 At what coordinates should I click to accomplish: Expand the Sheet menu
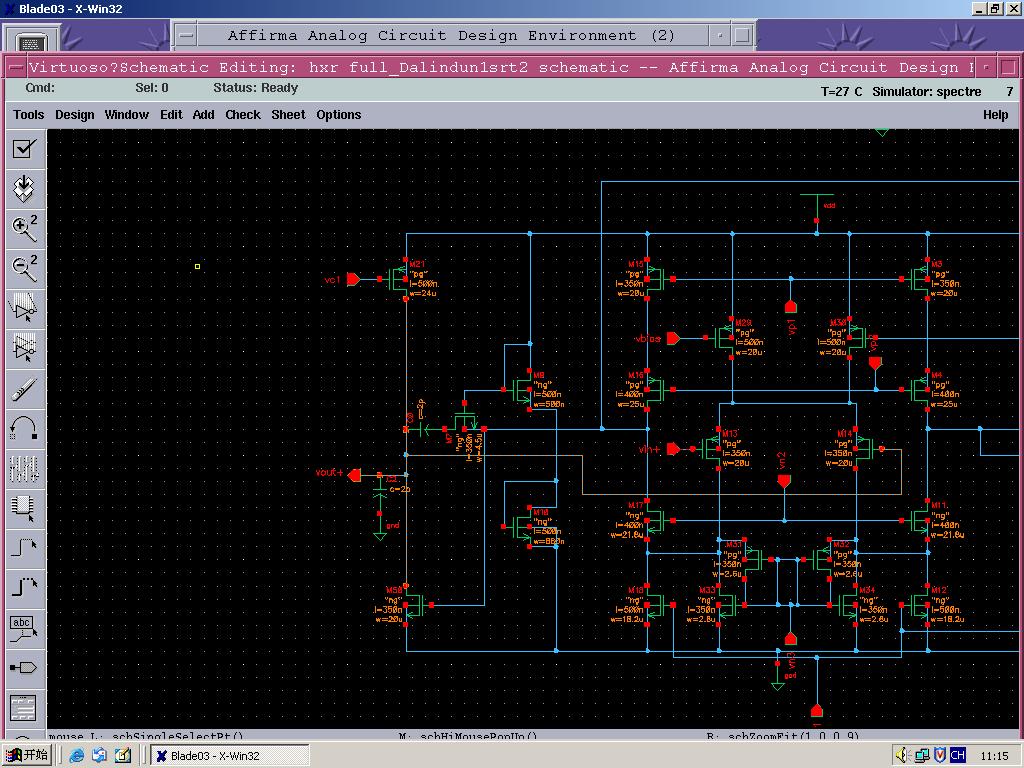288,115
